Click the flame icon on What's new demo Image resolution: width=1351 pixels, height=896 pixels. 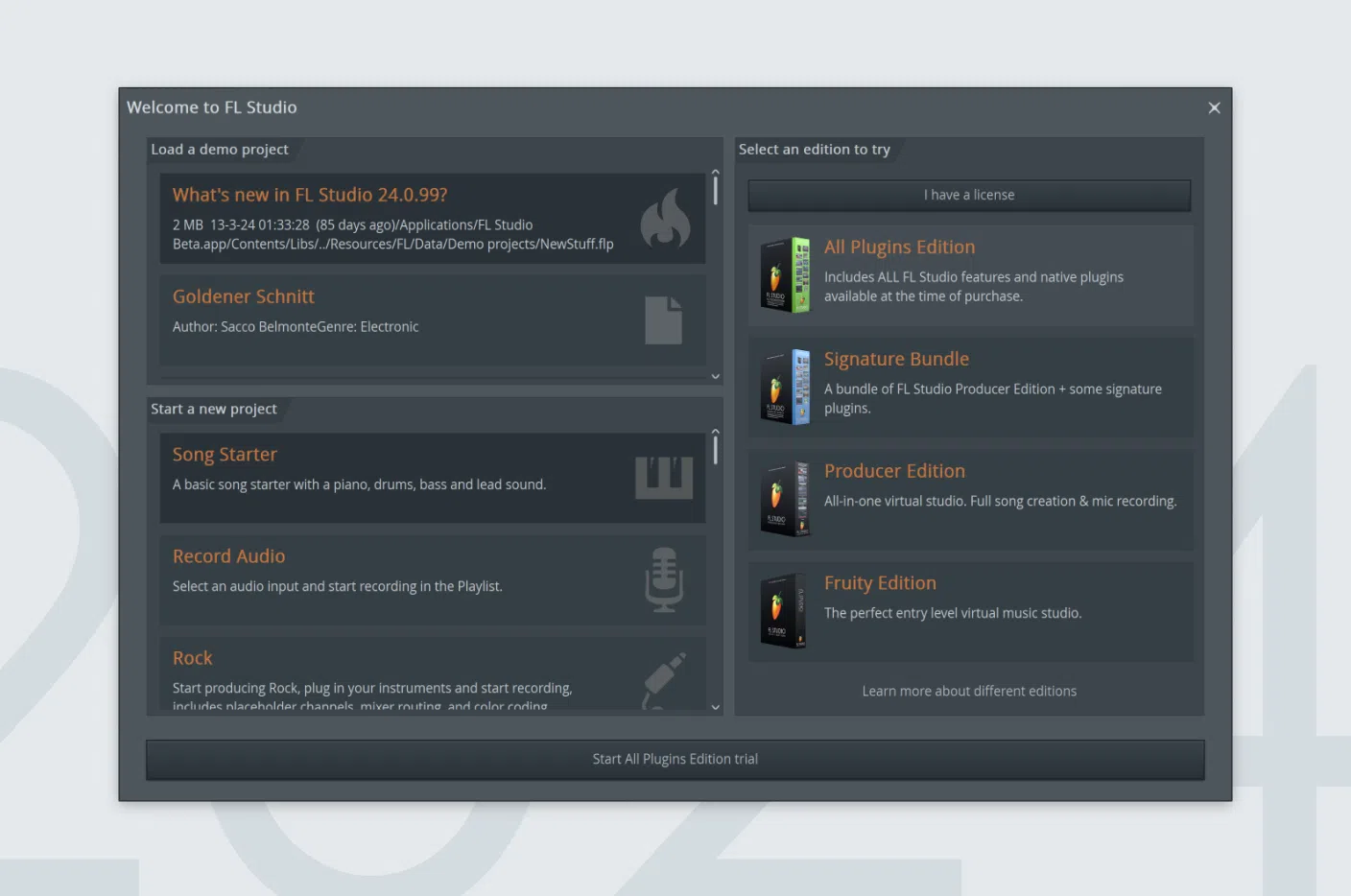point(665,218)
